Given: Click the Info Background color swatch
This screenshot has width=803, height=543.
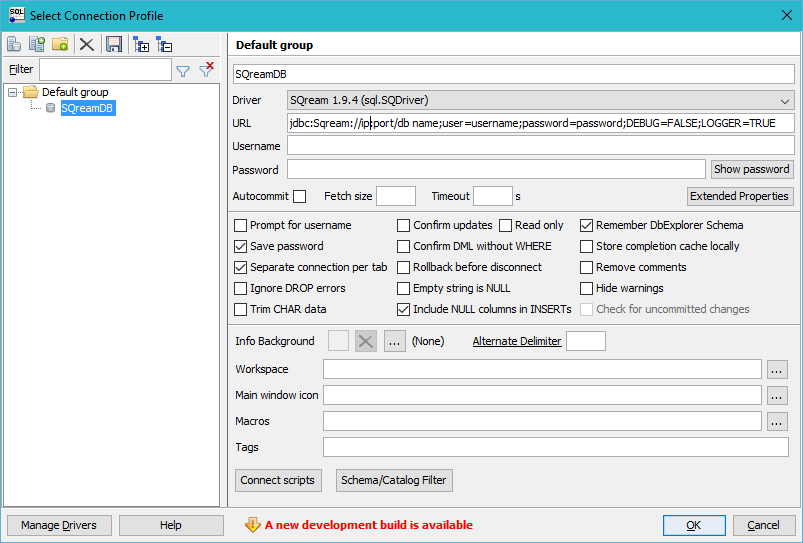Looking at the screenshot, I should point(338,341).
